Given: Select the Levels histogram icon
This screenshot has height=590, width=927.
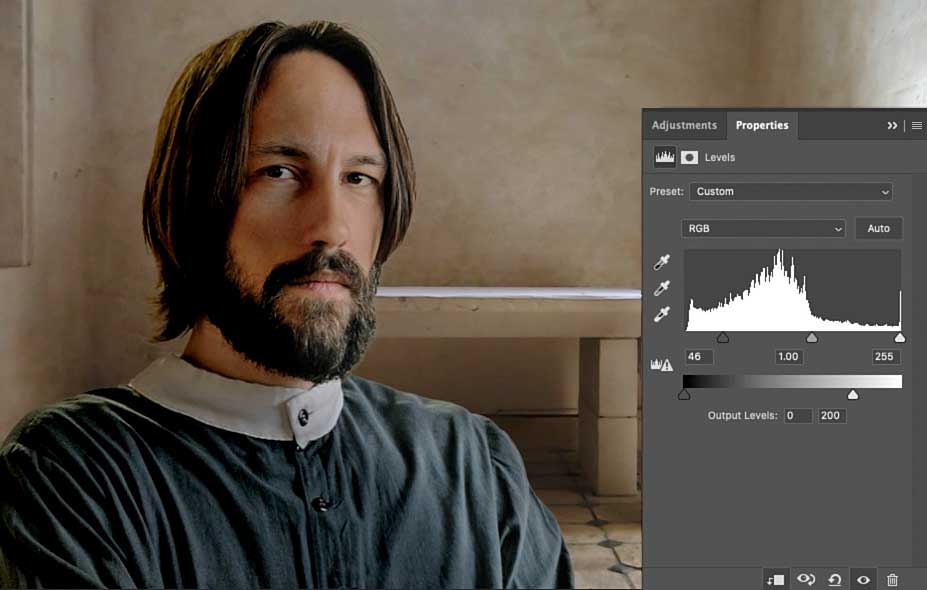Looking at the screenshot, I should pyautogui.click(x=665, y=157).
